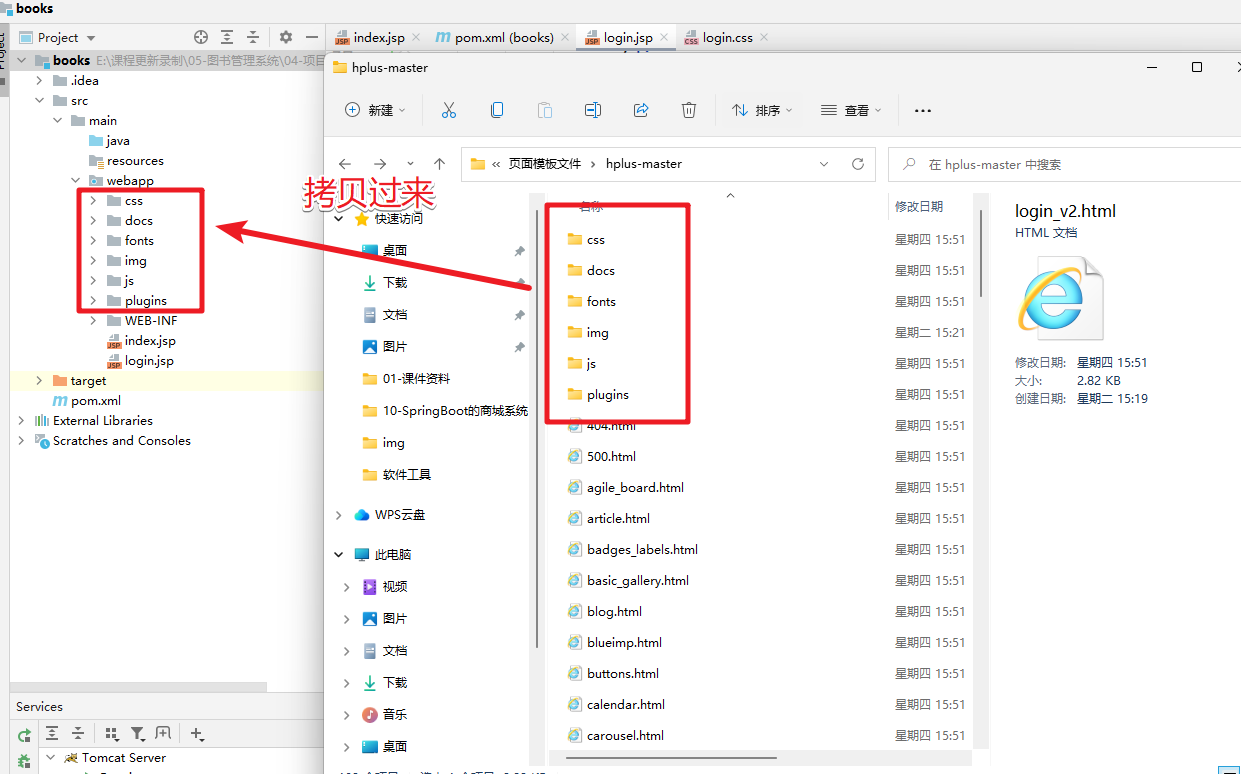Viewport: 1241px width, 774px height.
Task: Expand all in Services toolbar
Action: pyautogui.click(x=53, y=734)
